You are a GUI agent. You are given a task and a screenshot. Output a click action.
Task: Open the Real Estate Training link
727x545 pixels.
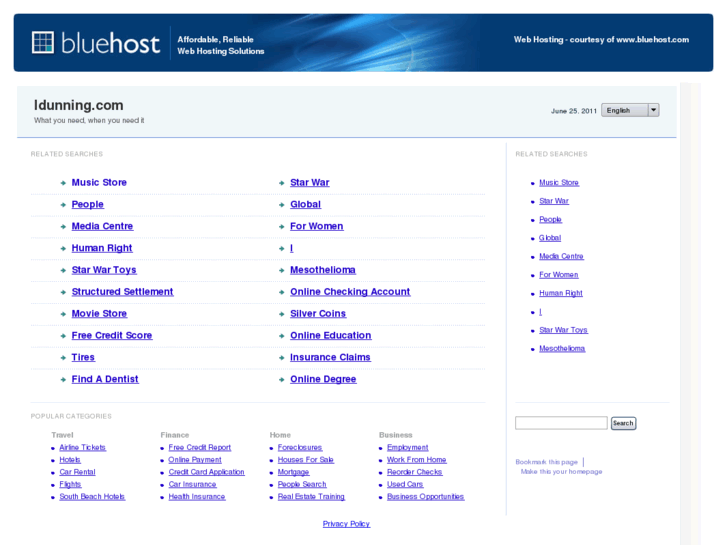pyautogui.click(x=311, y=497)
